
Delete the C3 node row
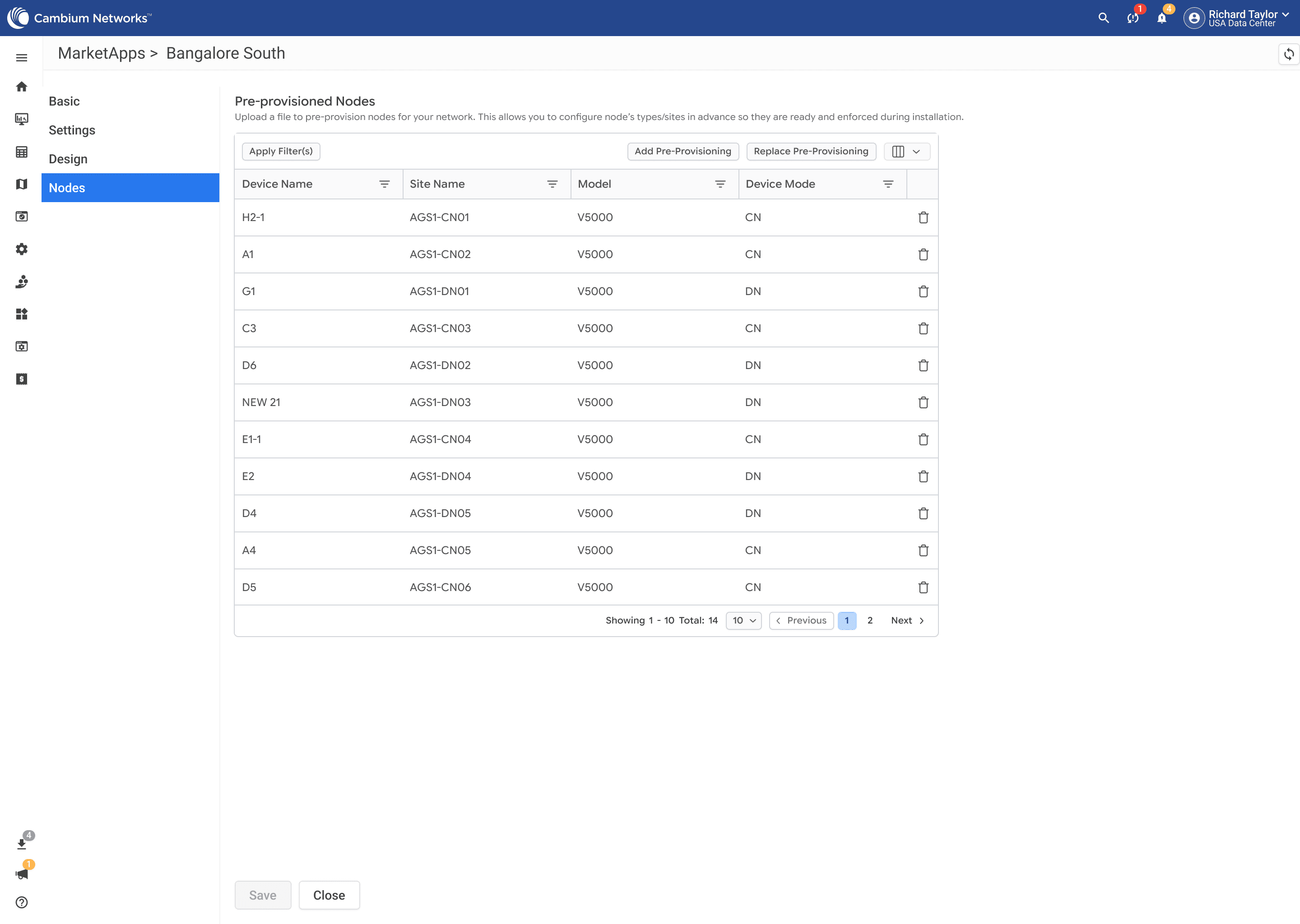click(923, 328)
